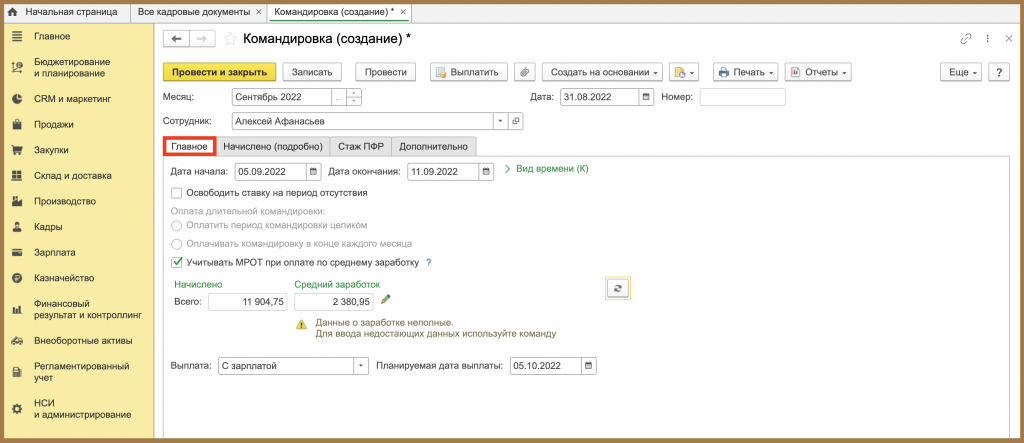Switch to Дополнительно tab
Viewport: 1024px width, 443px height.
click(434, 146)
